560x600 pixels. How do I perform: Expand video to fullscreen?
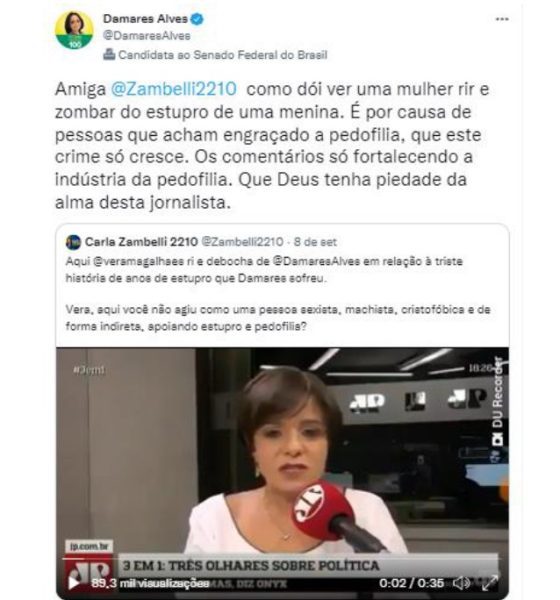coord(490,583)
